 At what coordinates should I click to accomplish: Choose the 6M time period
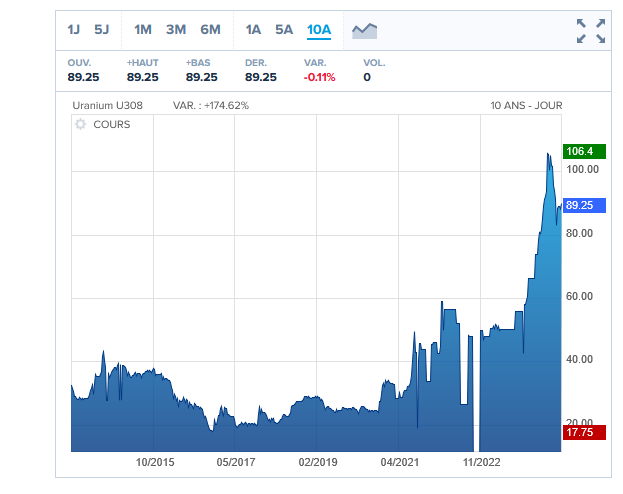pos(210,30)
